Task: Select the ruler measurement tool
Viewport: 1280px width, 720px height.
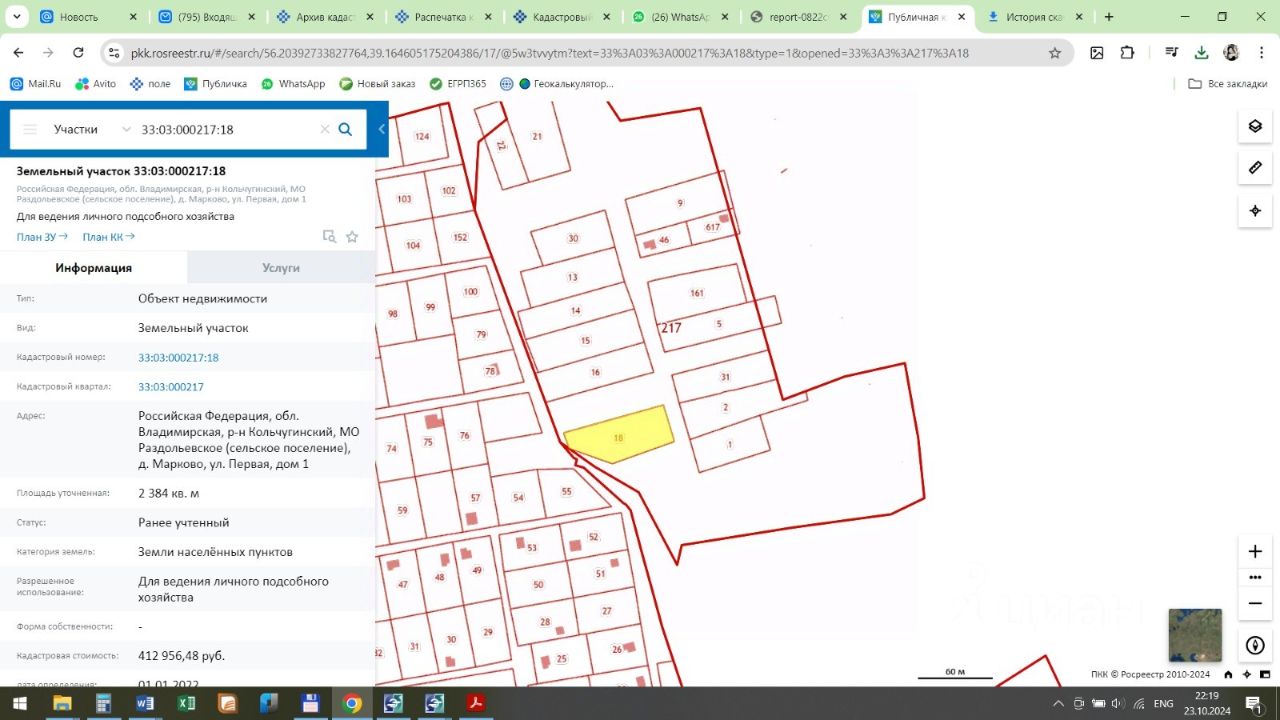Action: coord(1255,168)
